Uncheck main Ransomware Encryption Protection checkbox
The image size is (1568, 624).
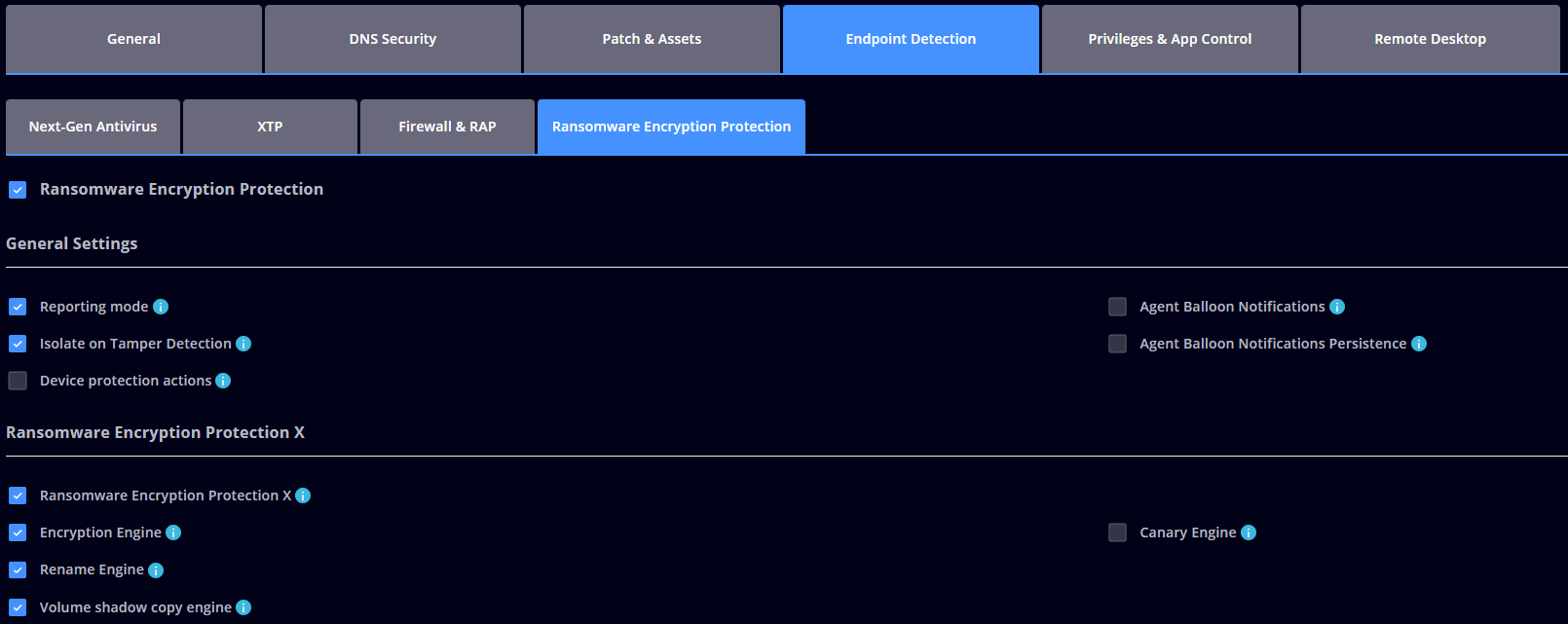pyautogui.click(x=18, y=190)
